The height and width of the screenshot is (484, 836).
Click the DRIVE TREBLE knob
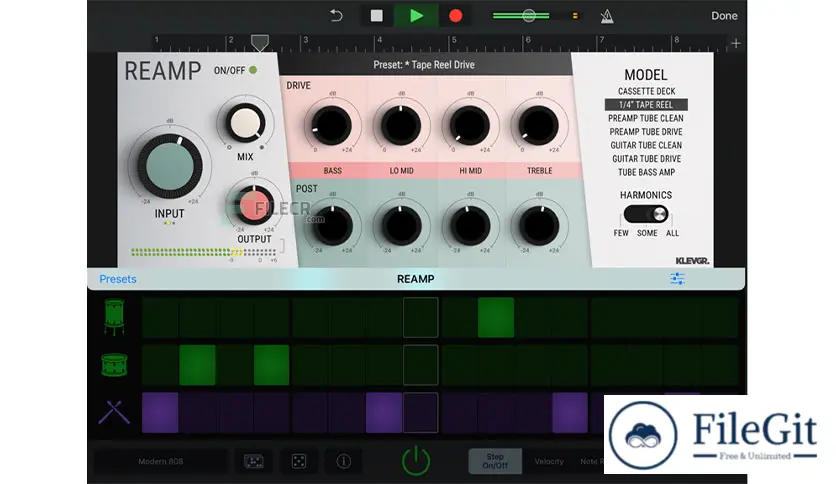538,126
